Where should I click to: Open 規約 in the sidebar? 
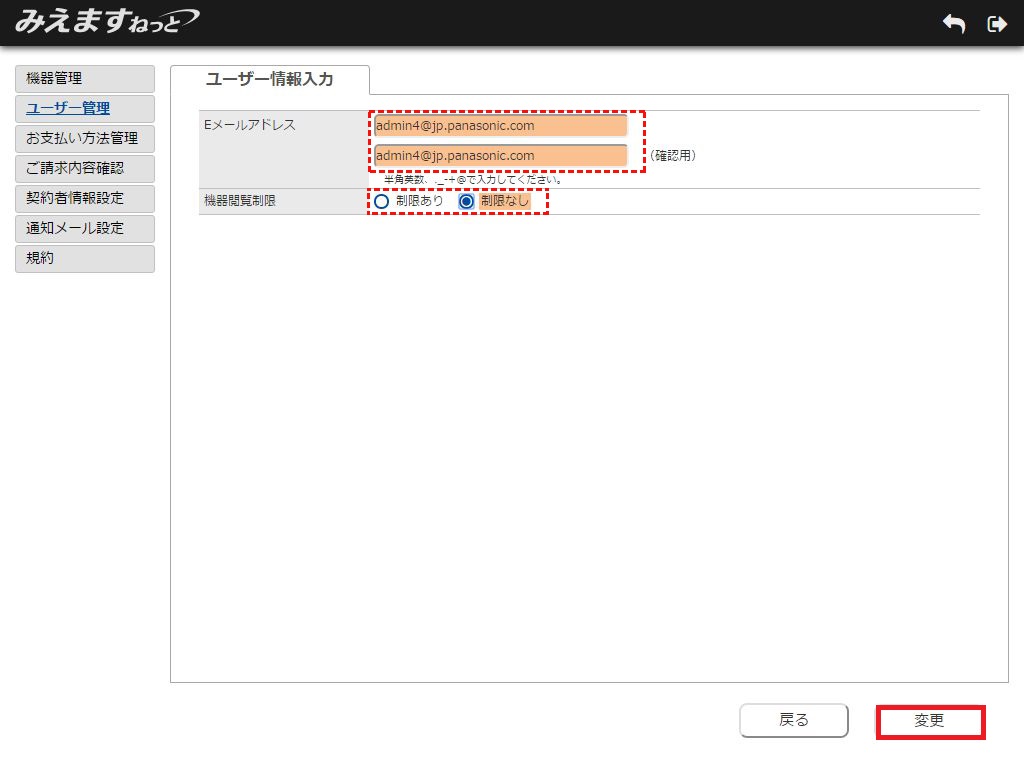[85, 259]
